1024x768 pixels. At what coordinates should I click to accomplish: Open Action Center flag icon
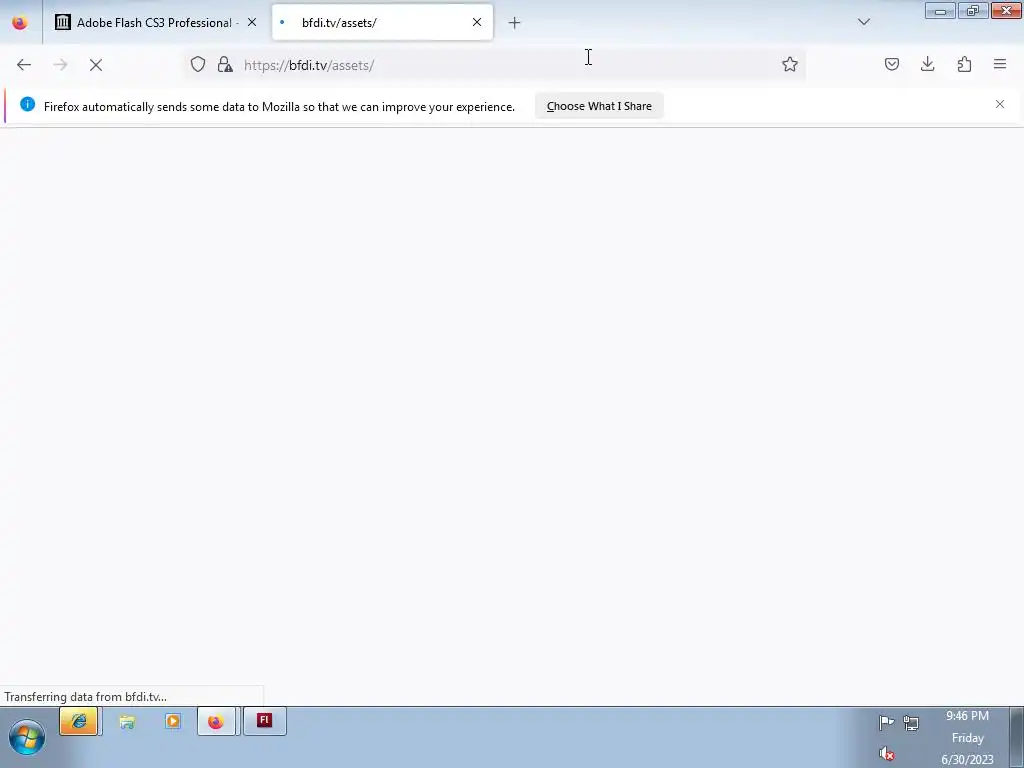tap(886, 723)
